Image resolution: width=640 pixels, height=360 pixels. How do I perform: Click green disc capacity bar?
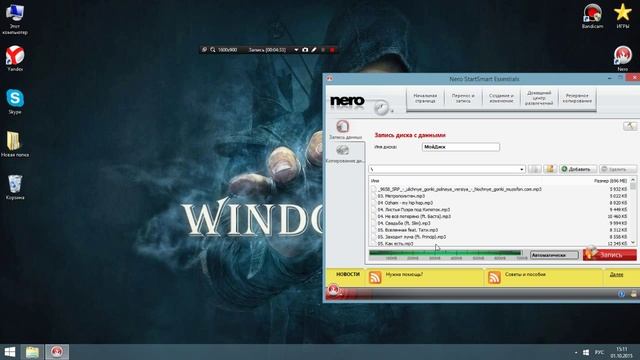(445, 253)
